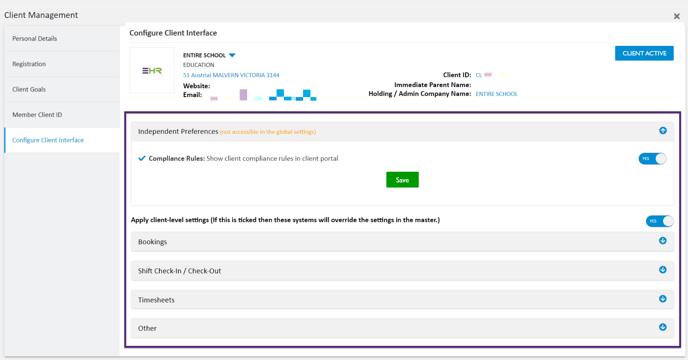The width and height of the screenshot is (688, 360).
Task: Open ENTIRE SCHOOL holding company link
Action: [496, 94]
